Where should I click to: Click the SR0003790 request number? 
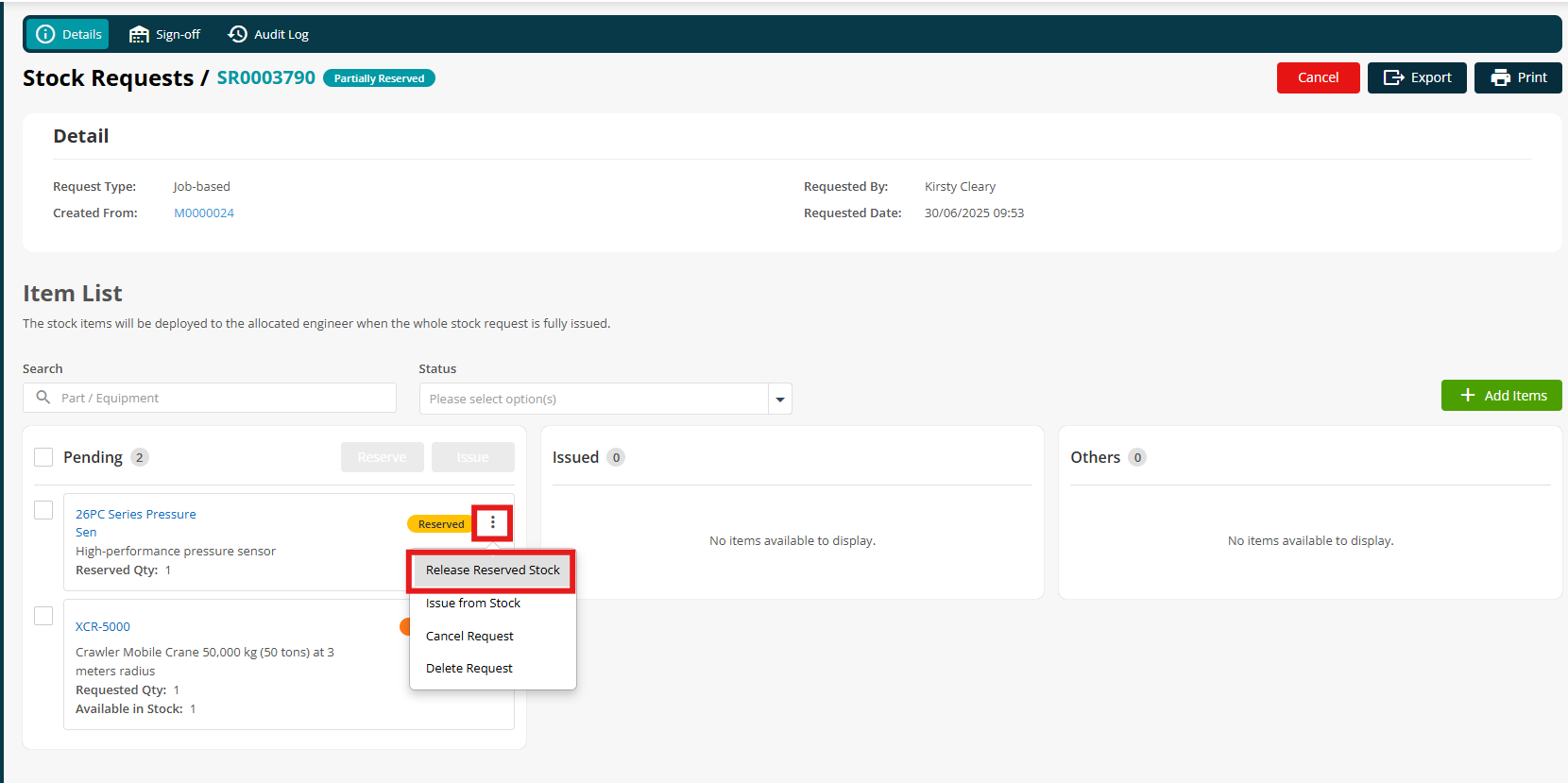click(x=266, y=77)
